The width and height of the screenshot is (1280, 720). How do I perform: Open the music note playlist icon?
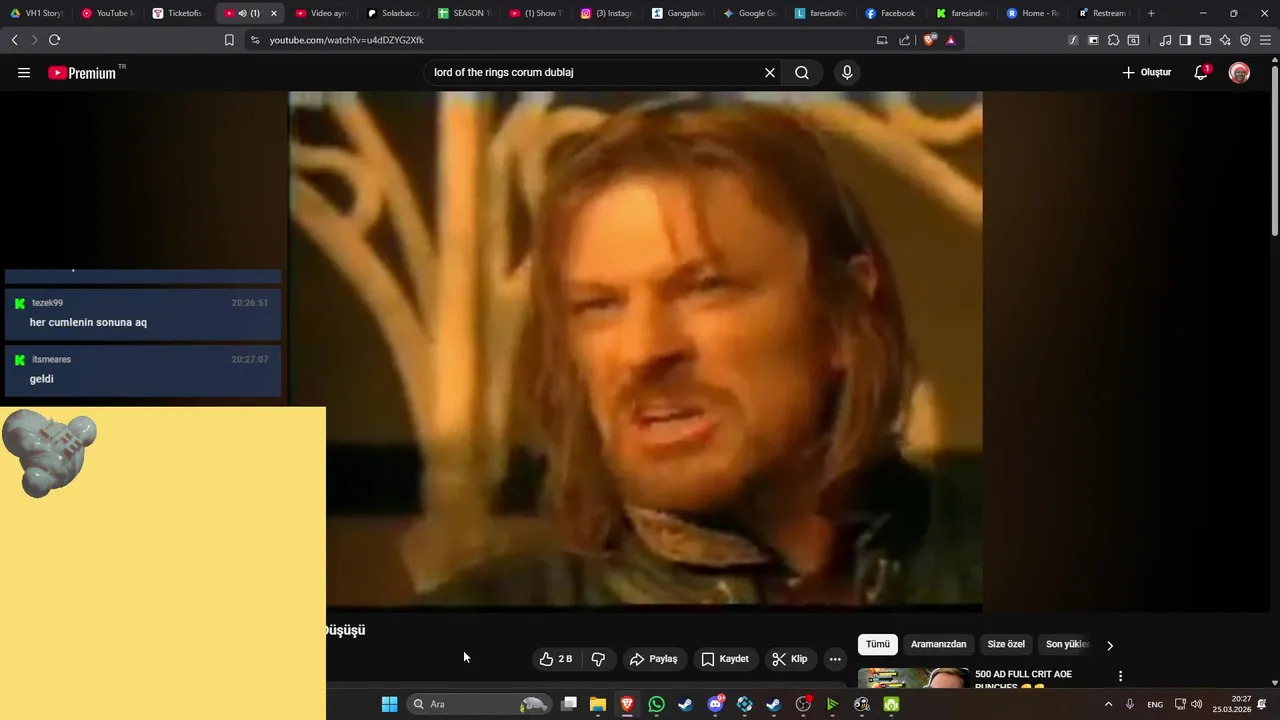point(1165,40)
